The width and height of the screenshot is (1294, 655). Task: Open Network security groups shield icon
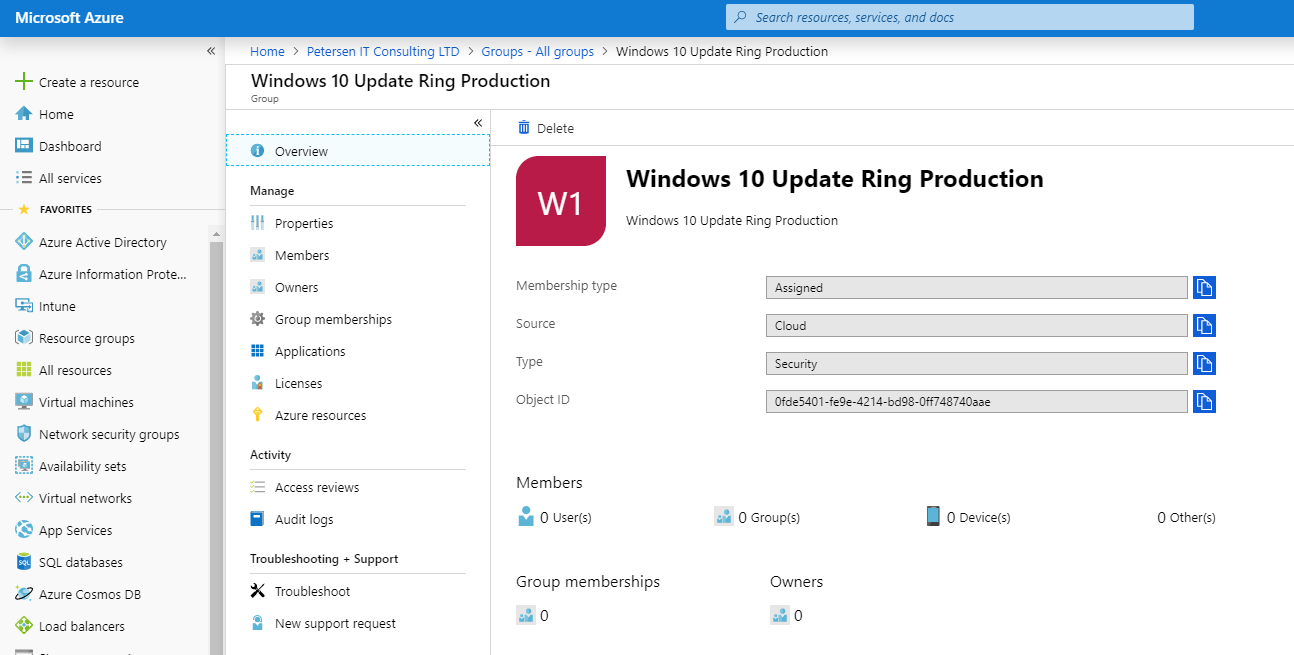[24, 434]
